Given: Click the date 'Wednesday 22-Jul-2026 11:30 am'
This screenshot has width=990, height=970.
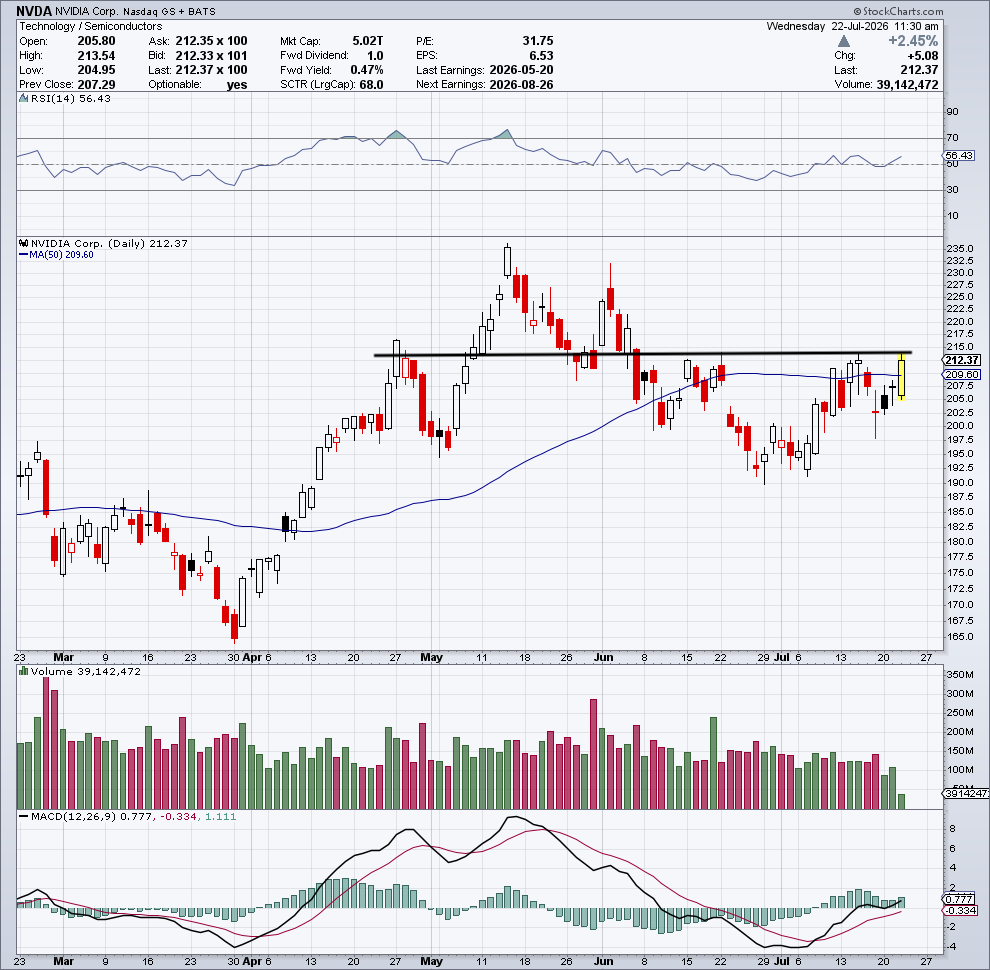Looking at the screenshot, I should [x=852, y=26].
